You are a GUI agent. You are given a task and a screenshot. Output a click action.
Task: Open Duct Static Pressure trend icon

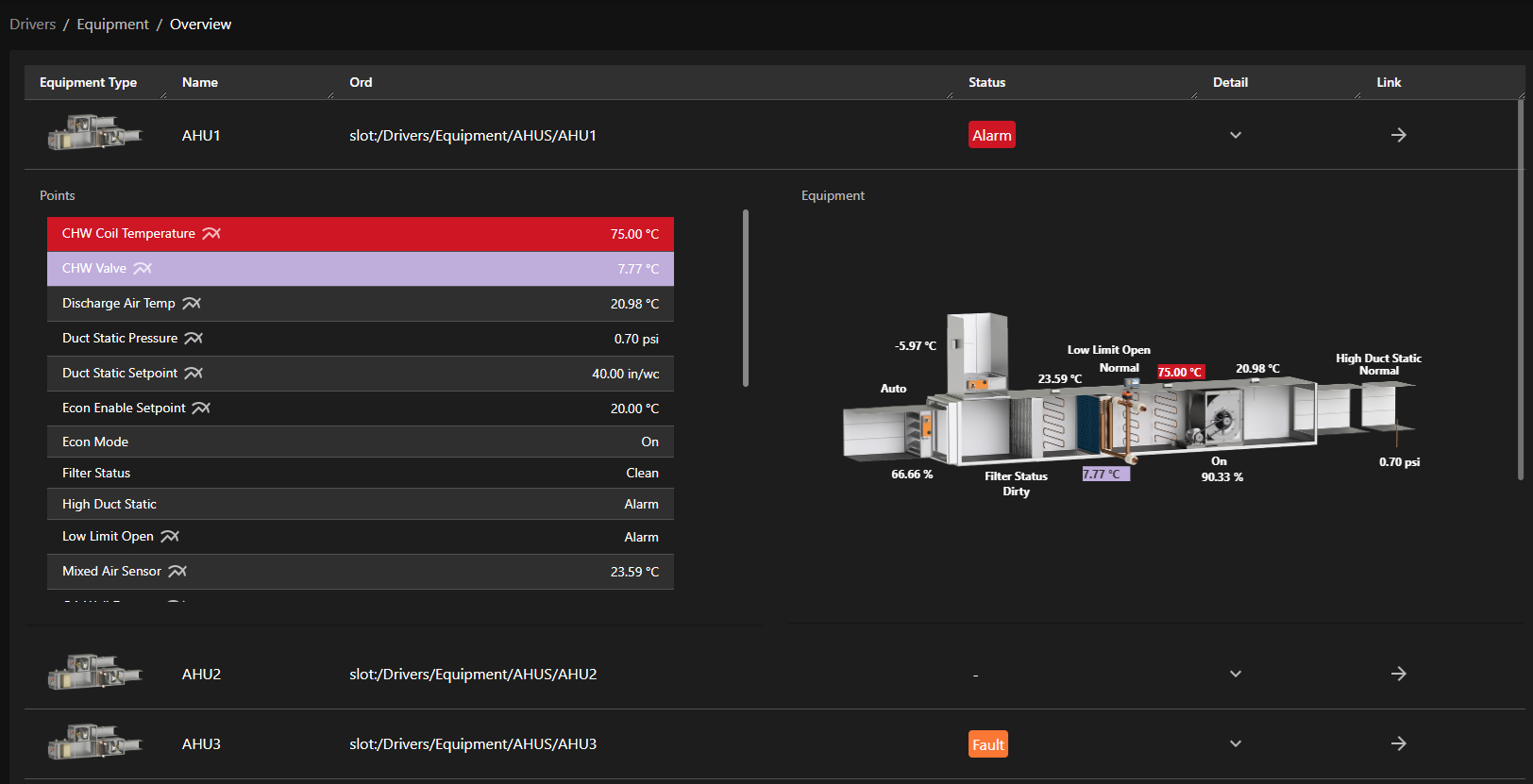[x=194, y=339]
